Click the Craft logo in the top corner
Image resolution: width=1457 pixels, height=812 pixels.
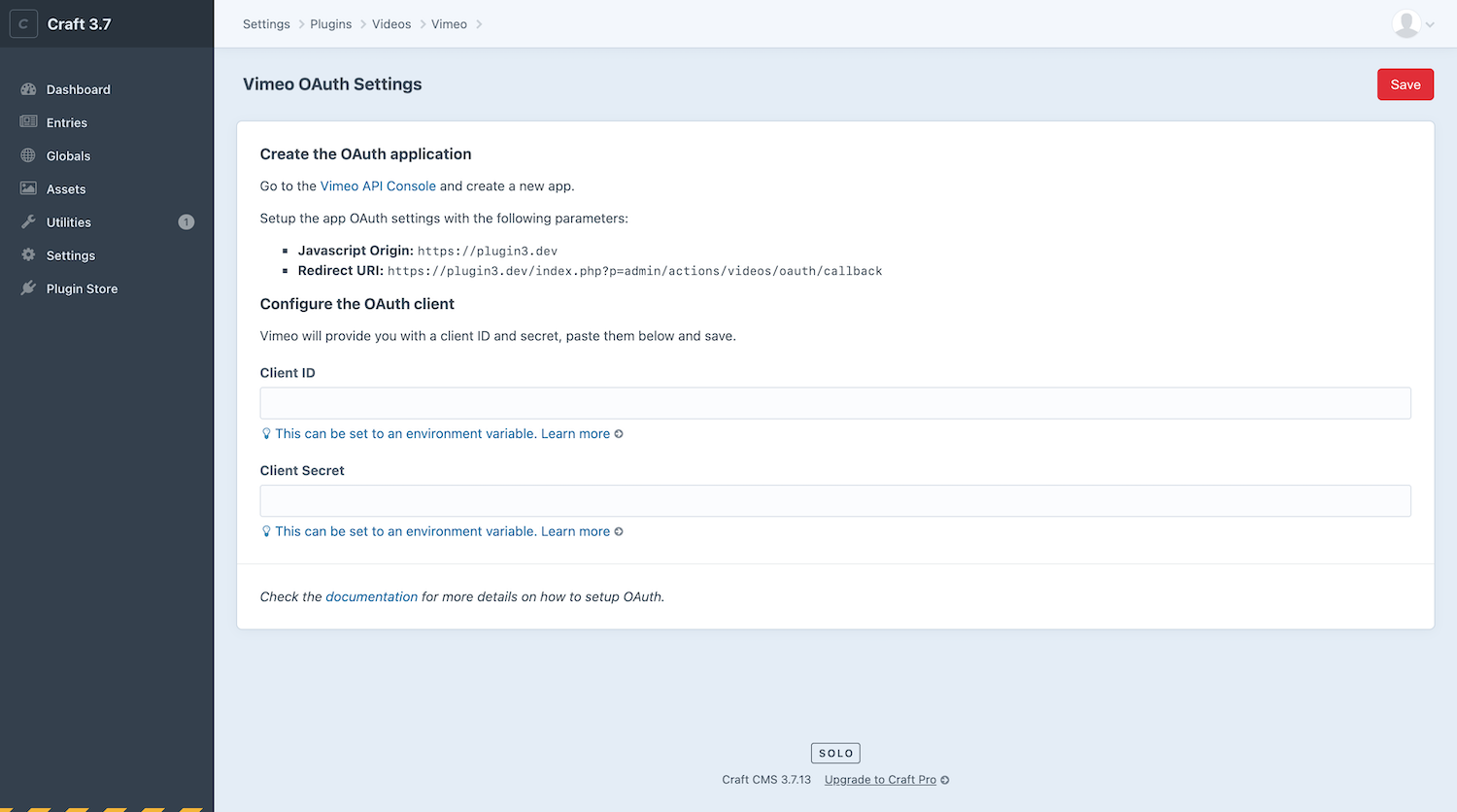[23, 23]
